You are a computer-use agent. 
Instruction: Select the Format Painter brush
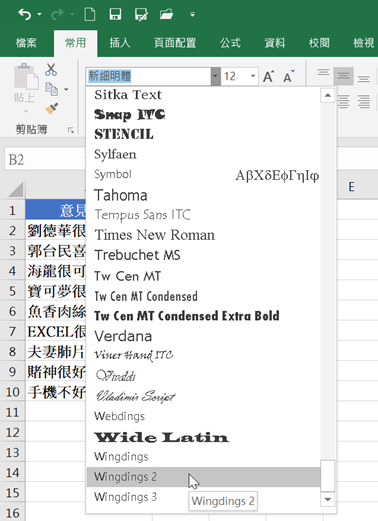51,108
